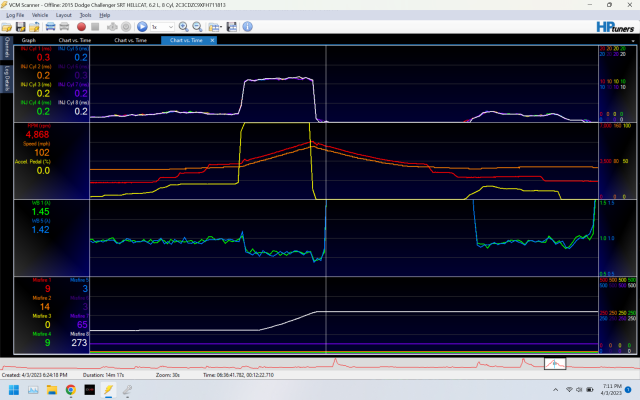This screenshot has width=640, height=400.
Task: Open the Log File menu
Action: [x=15, y=16]
